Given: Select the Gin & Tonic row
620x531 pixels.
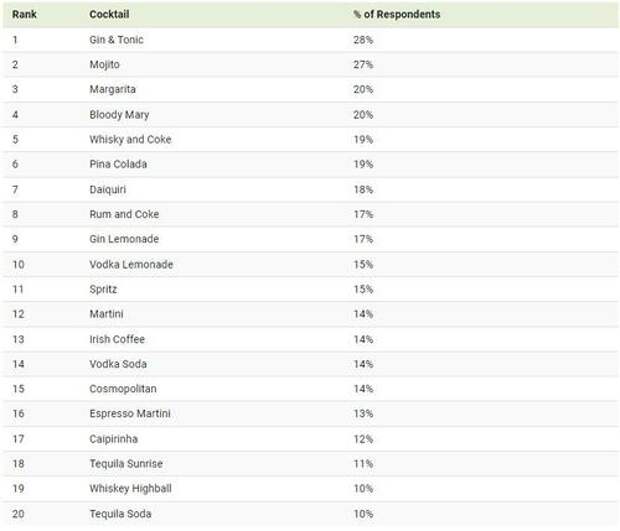Looking at the screenshot, I should (x=310, y=40).
